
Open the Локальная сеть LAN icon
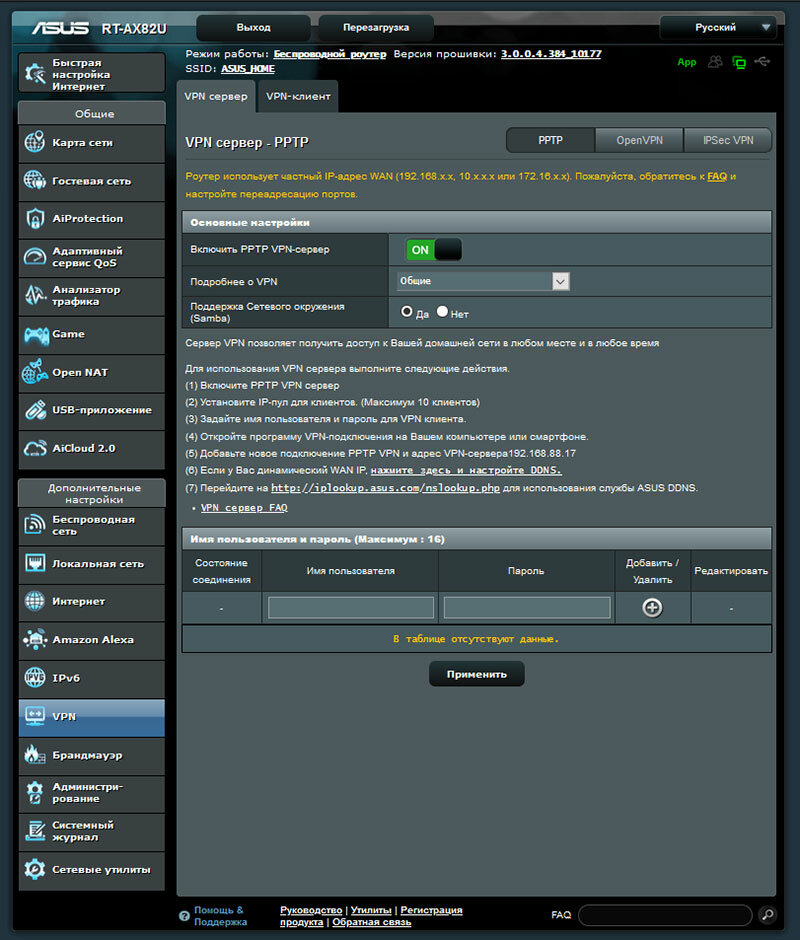[x=35, y=564]
